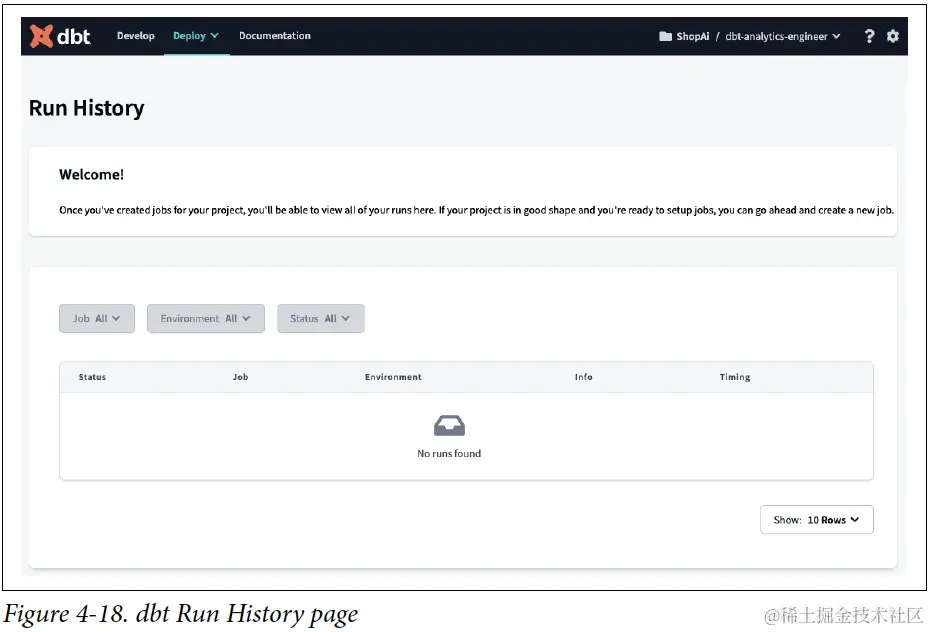Click the Run History heading
This screenshot has height=632, width=930.
[x=87, y=108]
